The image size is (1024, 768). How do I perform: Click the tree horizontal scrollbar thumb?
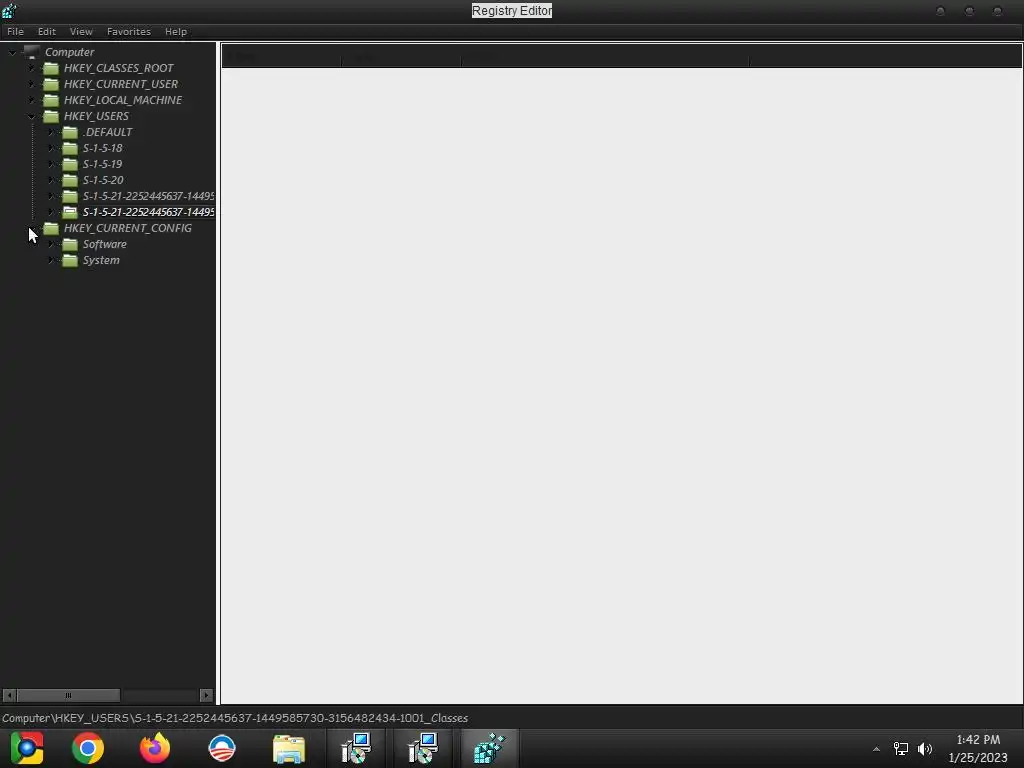pyautogui.click(x=68, y=696)
